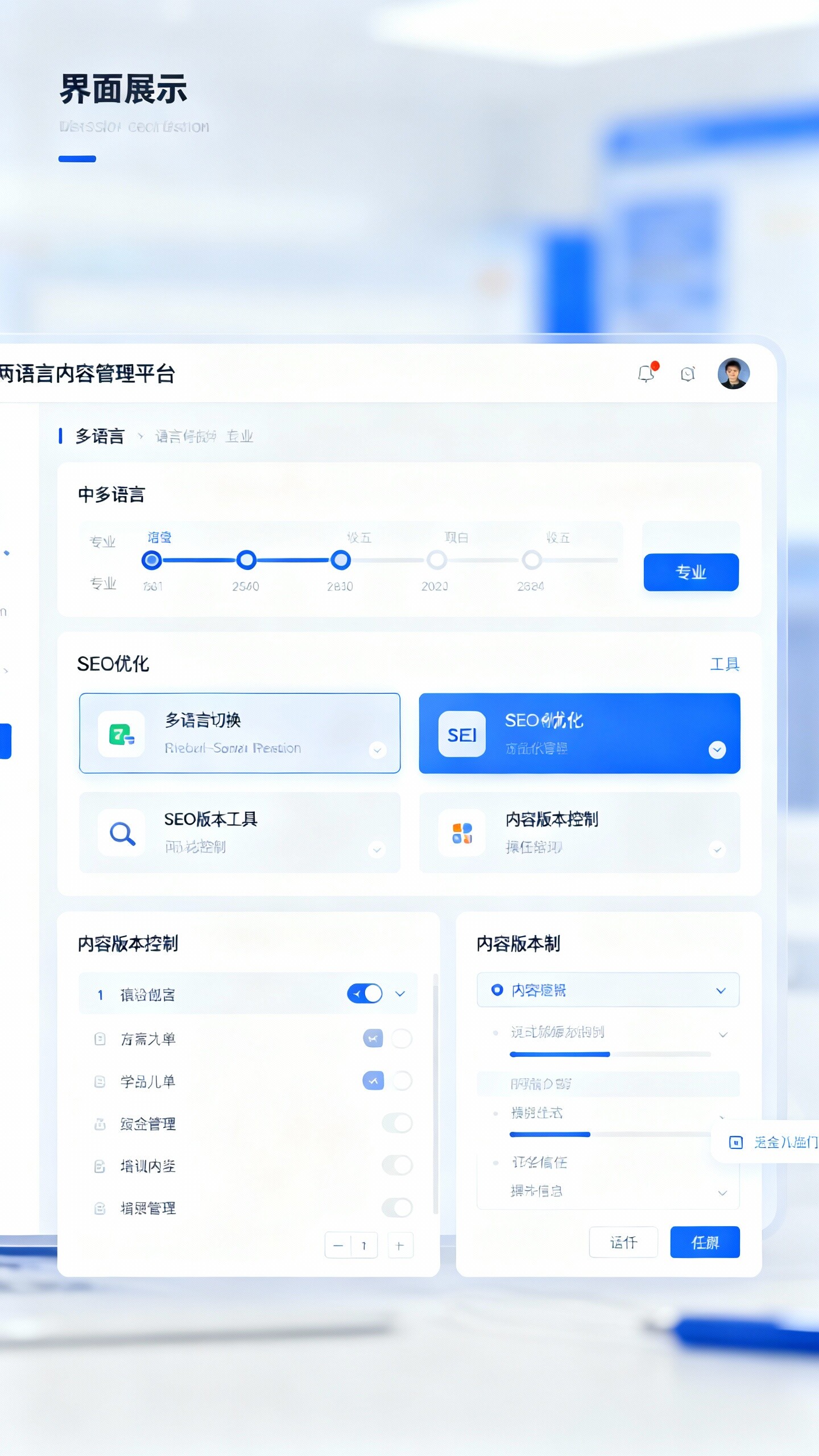
Task: Click the plus stepper button
Action: pyautogui.click(x=400, y=1246)
